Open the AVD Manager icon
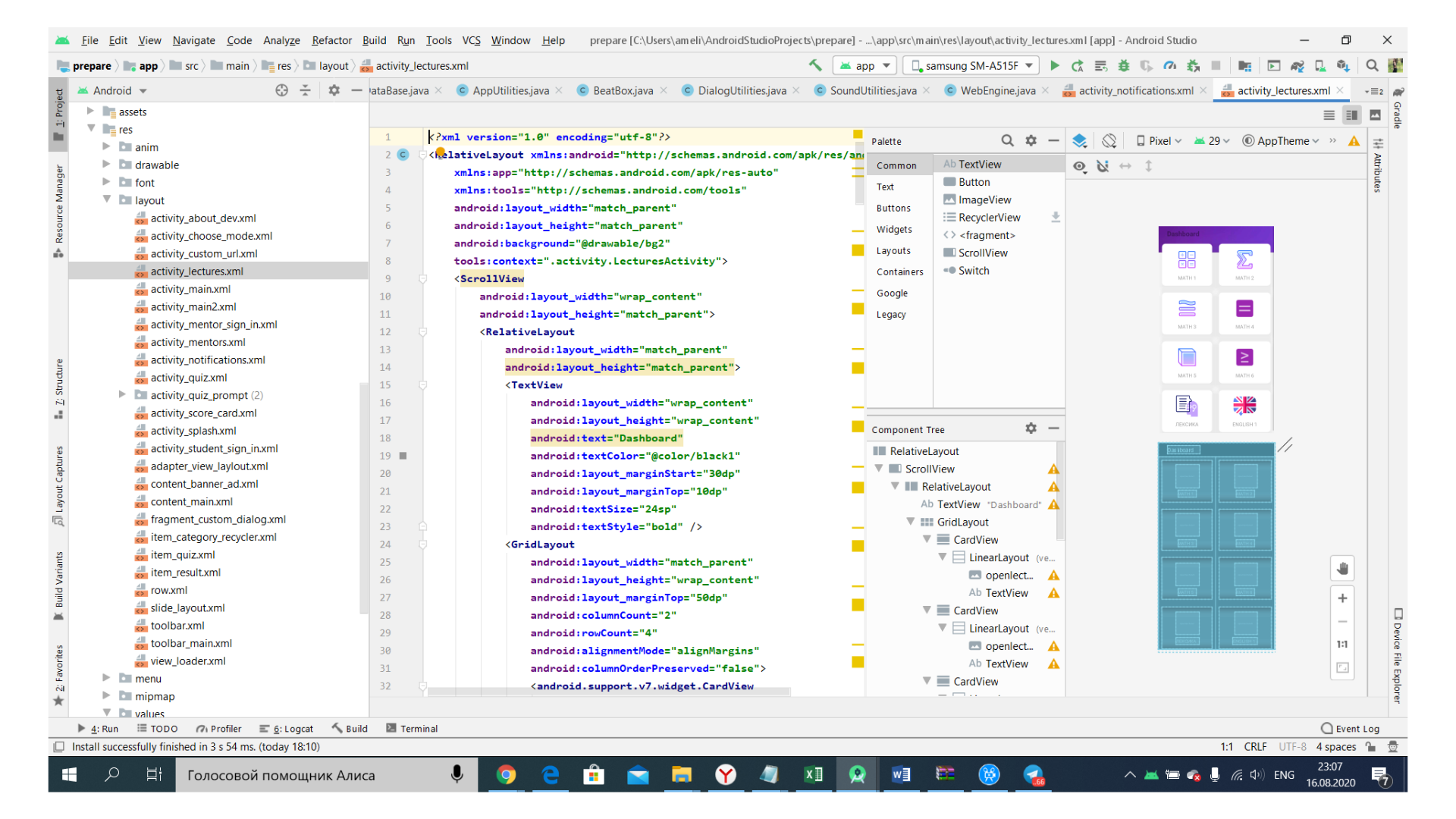1456x819 pixels. click(x=1320, y=66)
